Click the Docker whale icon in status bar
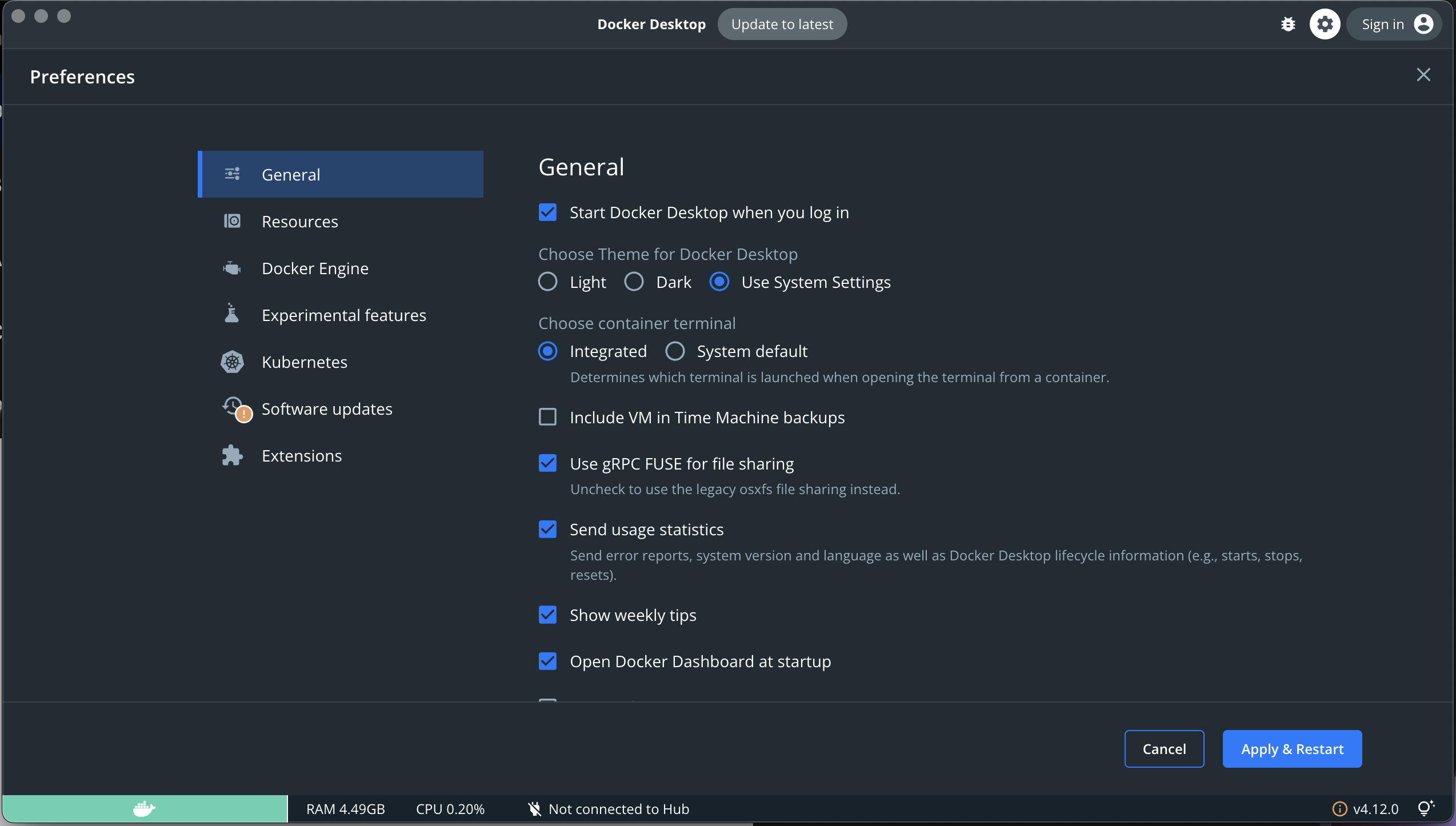 144,809
